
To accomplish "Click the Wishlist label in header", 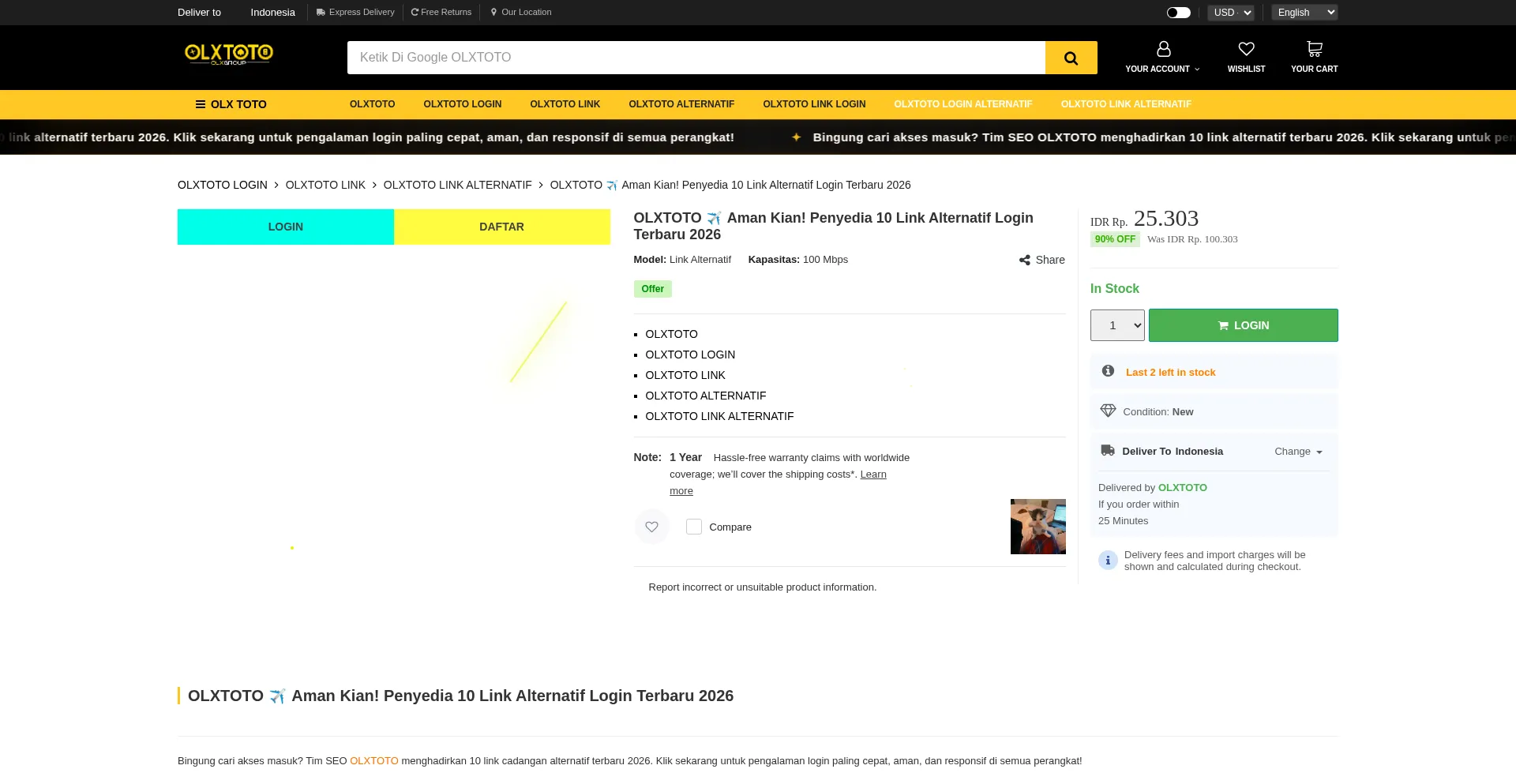I will (x=1246, y=69).
